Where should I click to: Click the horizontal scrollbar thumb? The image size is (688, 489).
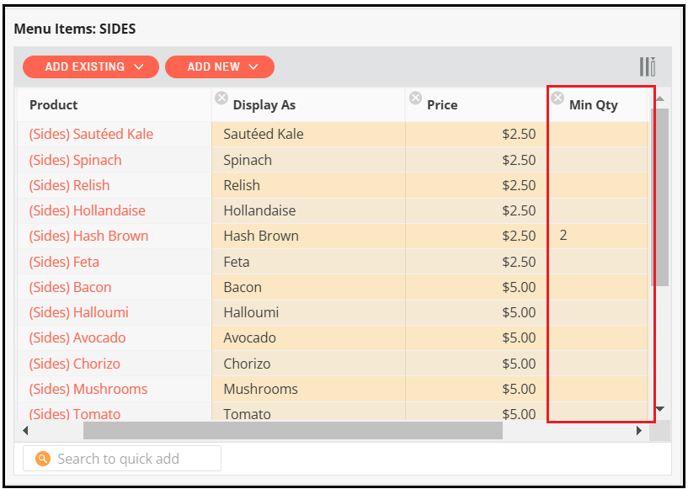pyautogui.click(x=290, y=431)
